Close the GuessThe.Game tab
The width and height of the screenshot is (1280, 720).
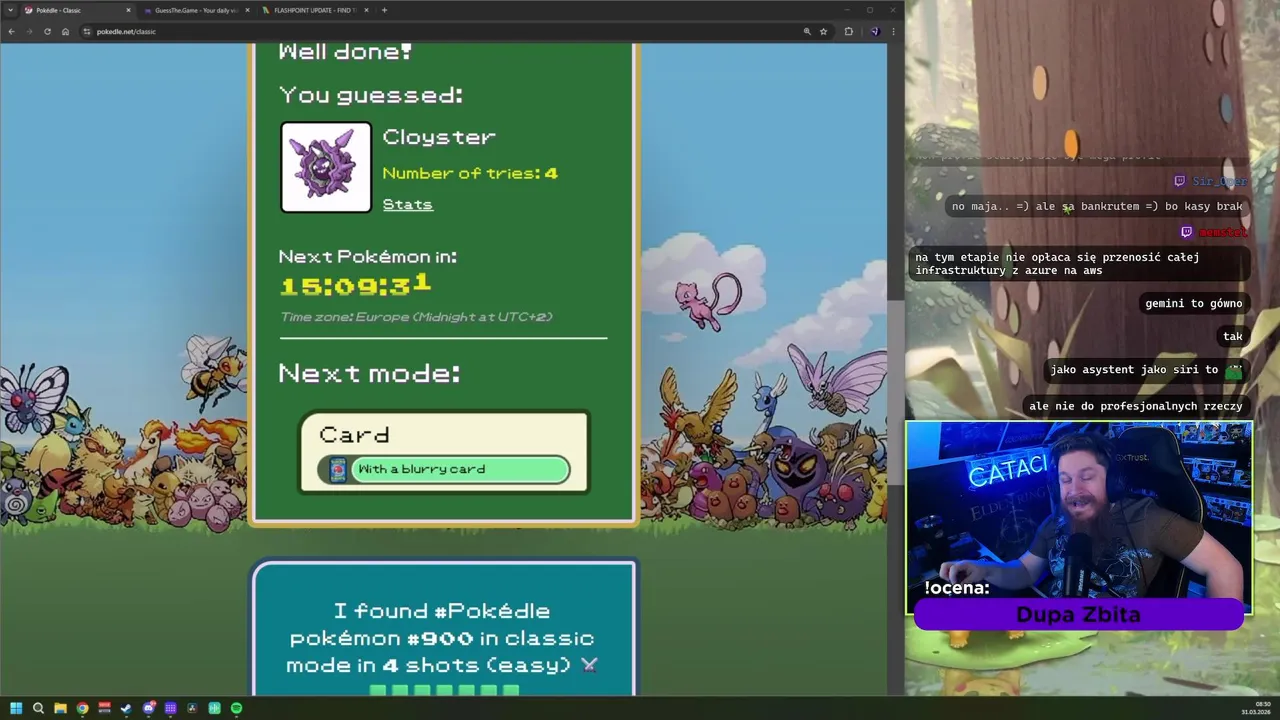click(x=247, y=10)
